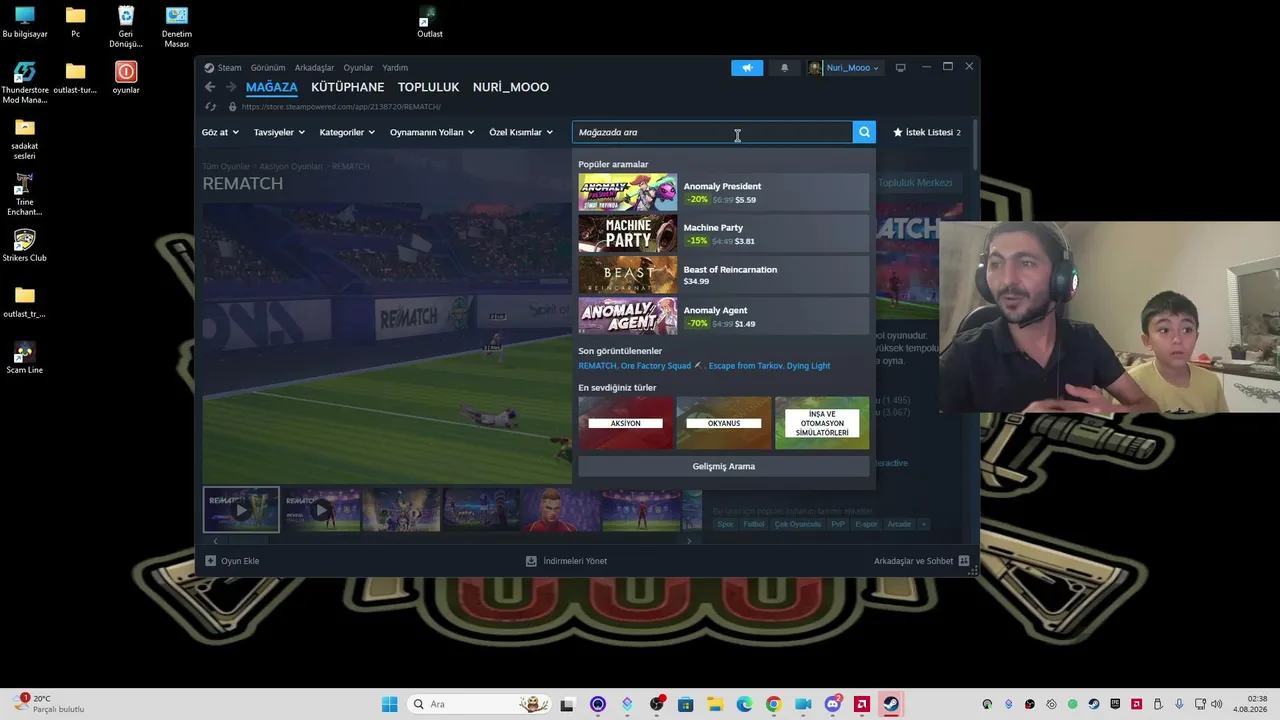
Task: Open the NURİ_MOOO profile tab
Action: coord(511,87)
